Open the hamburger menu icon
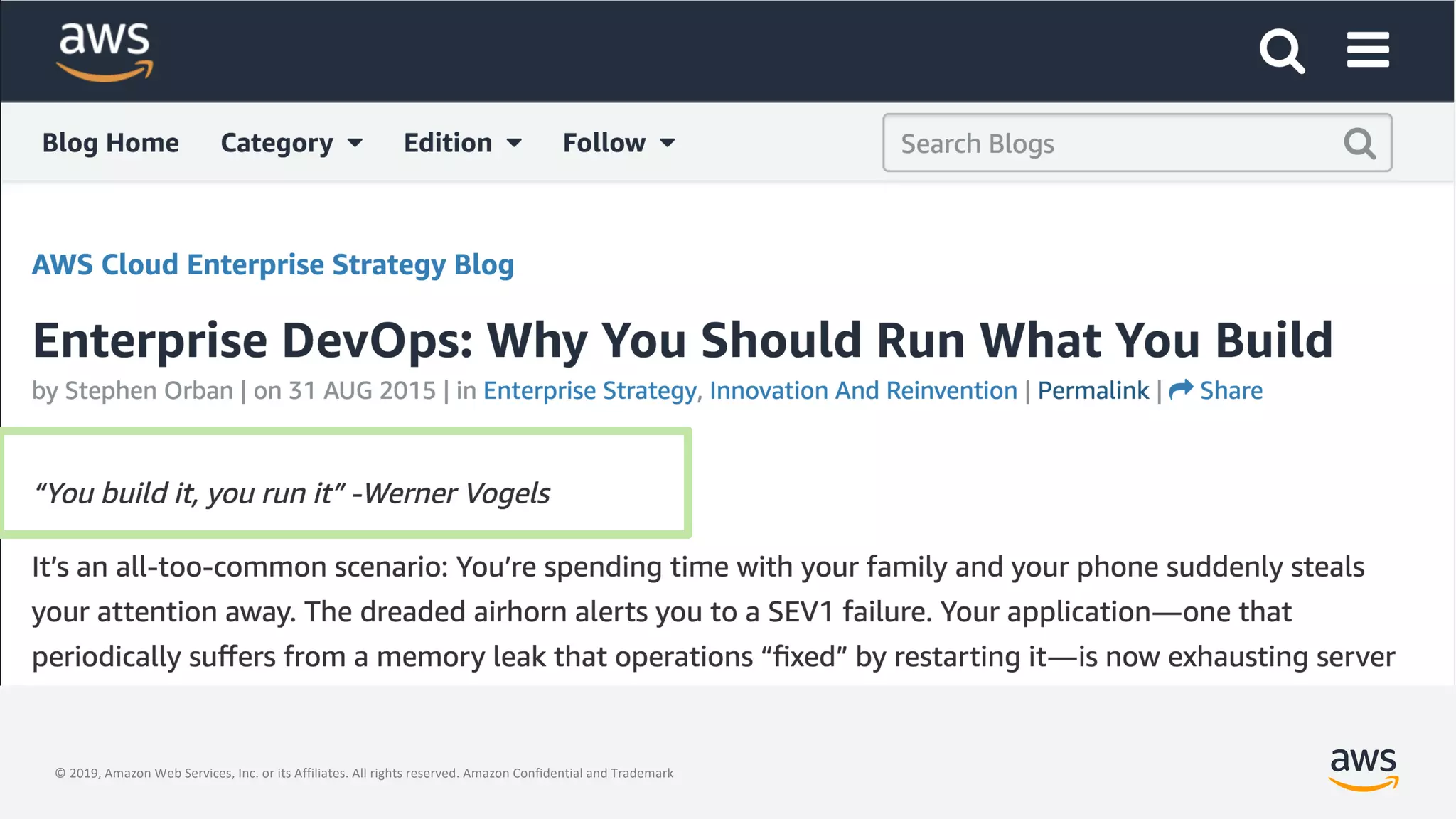 (x=1368, y=50)
